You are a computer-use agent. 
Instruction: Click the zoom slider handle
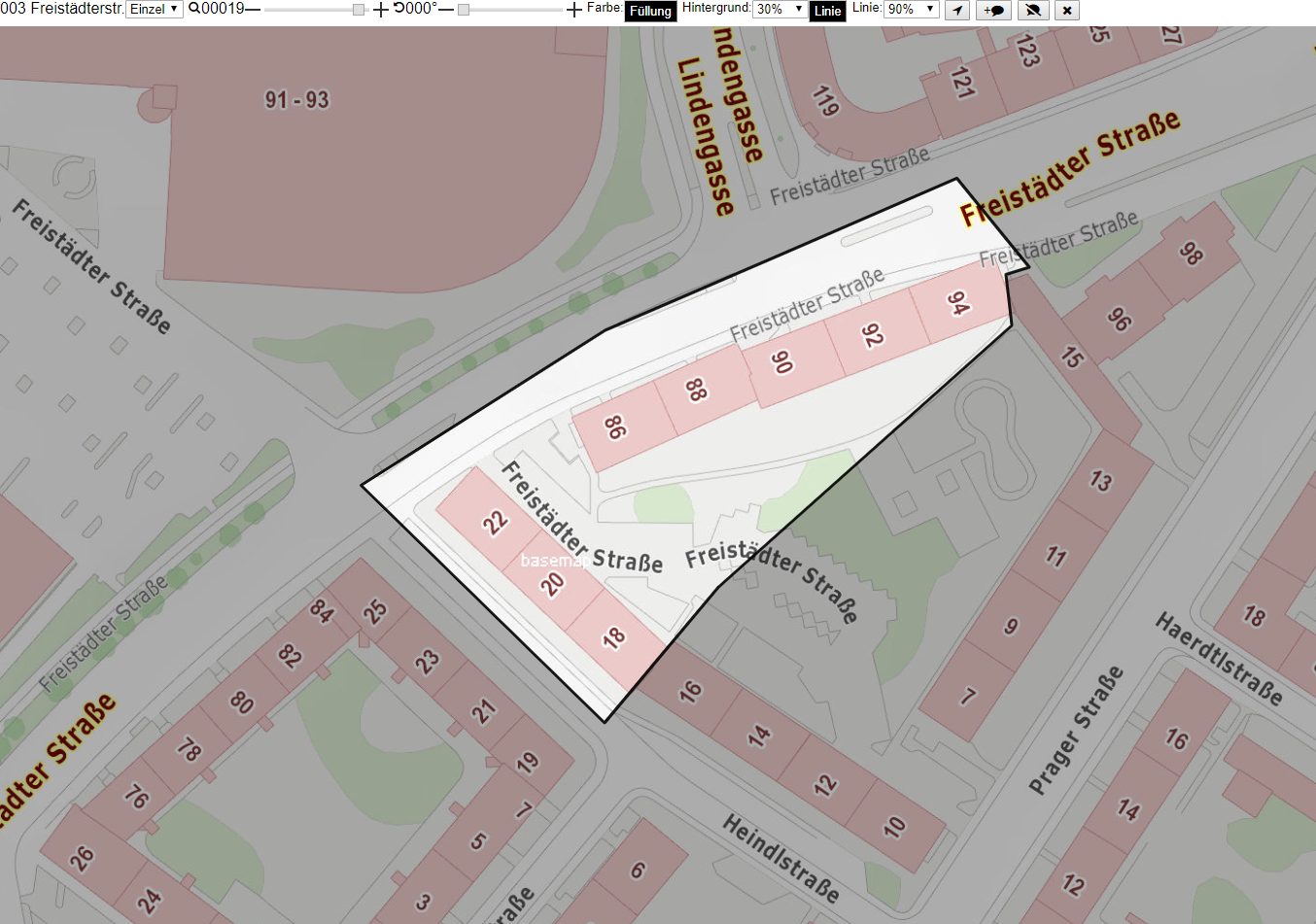click(x=359, y=10)
